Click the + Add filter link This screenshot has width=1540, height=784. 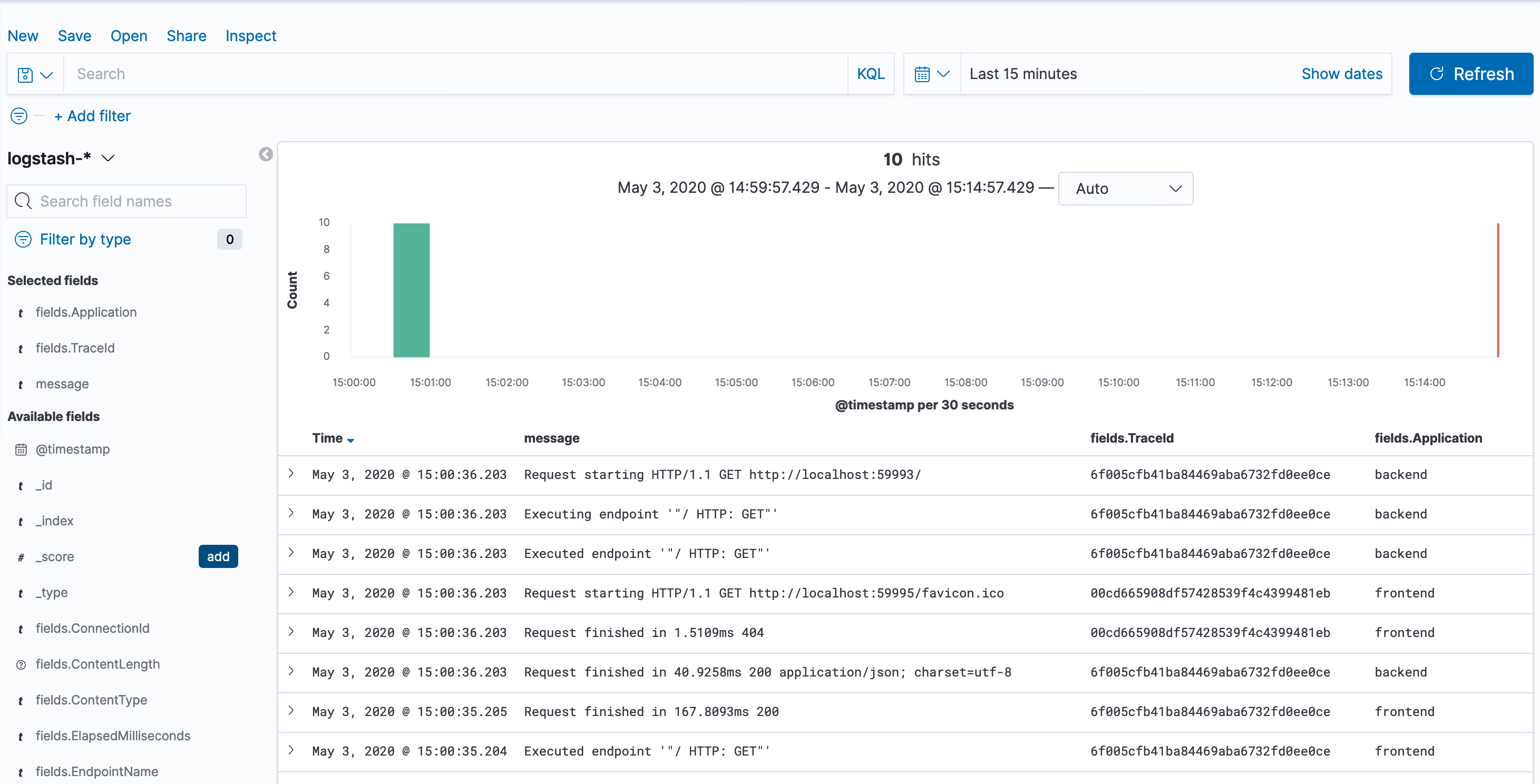92,116
